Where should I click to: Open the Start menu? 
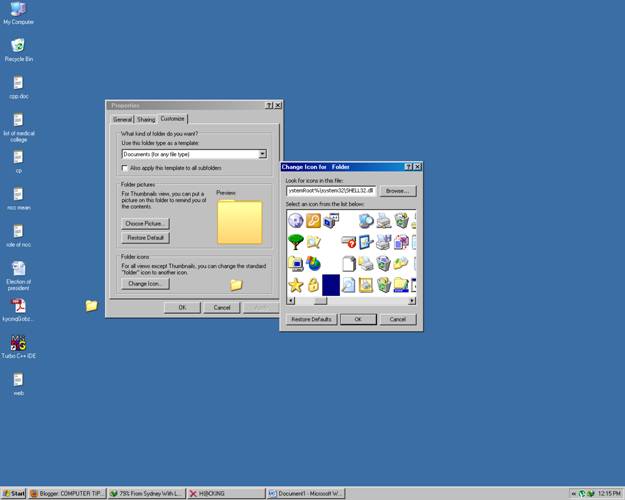click(x=14, y=494)
